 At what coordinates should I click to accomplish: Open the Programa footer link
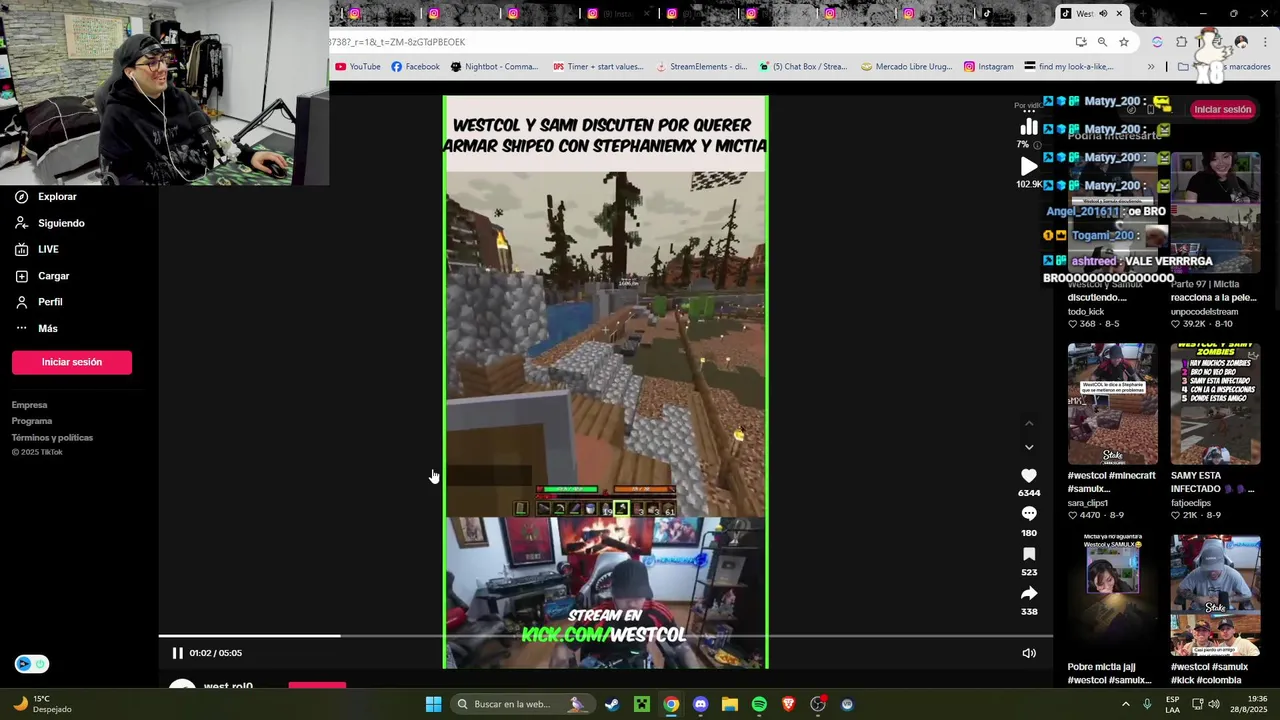tap(32, 421)
